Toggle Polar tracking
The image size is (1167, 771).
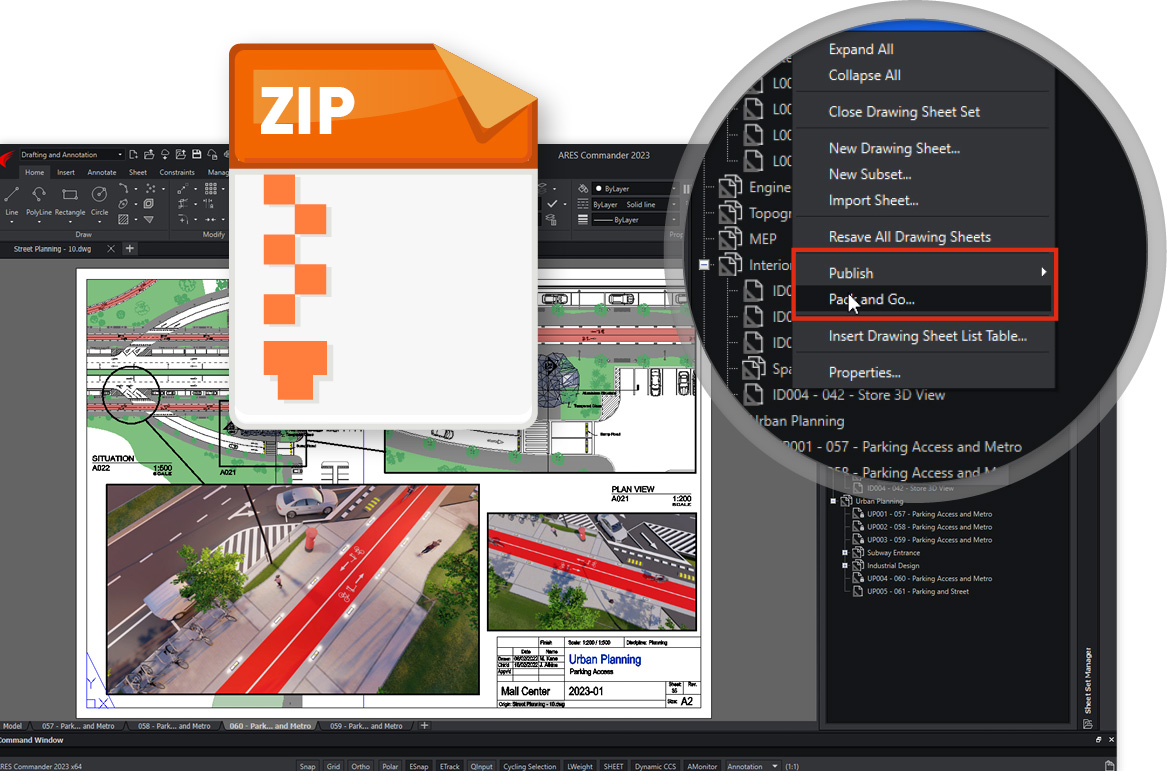click(390, 766)
